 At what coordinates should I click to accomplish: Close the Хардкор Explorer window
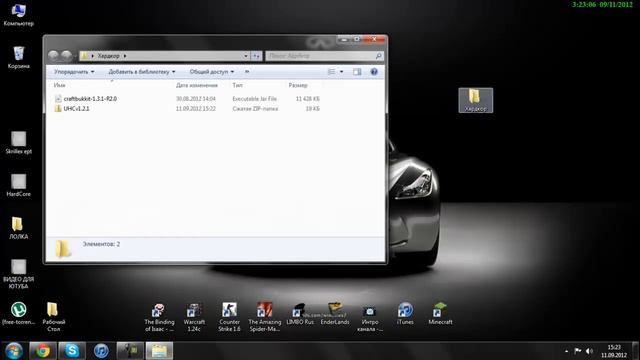point(374,40)
